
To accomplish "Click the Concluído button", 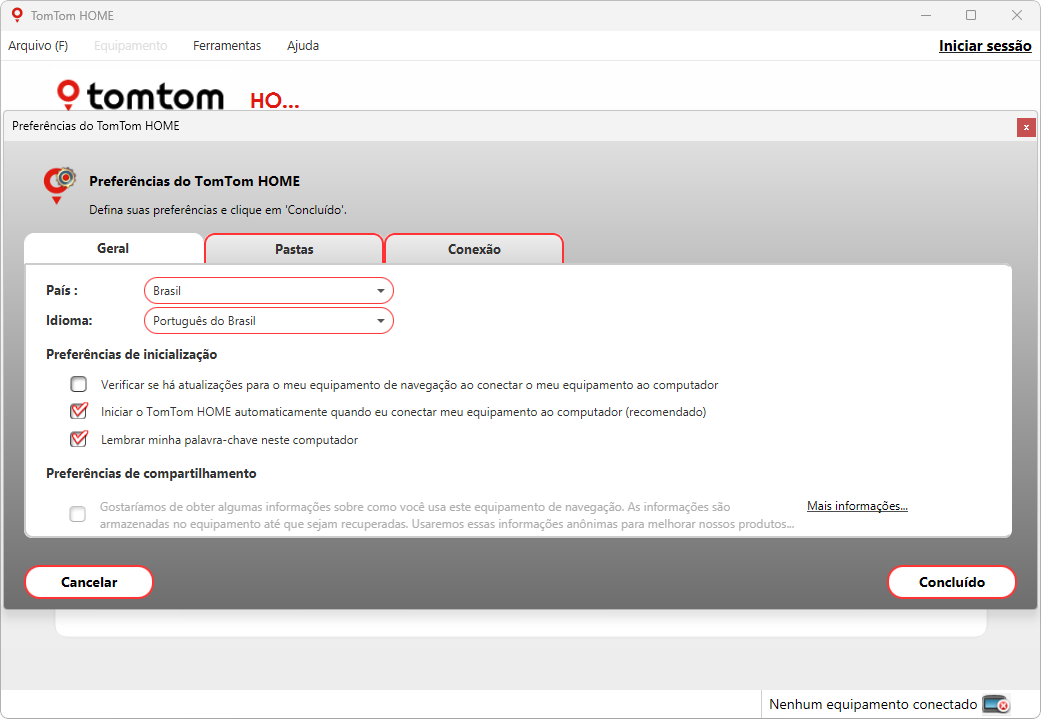I will point(951,582).
